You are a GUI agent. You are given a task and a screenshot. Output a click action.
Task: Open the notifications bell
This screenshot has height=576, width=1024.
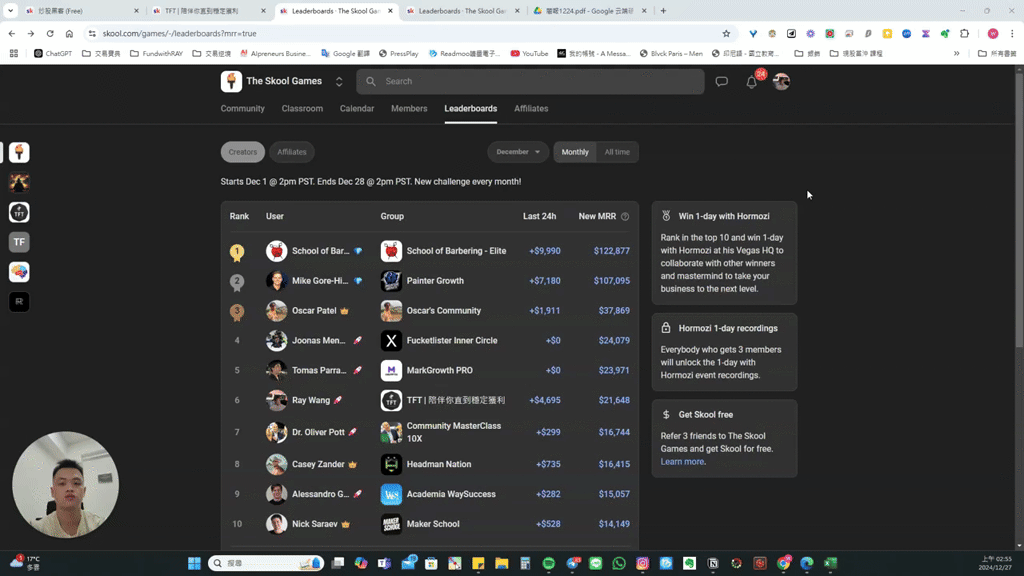pyautogui.click(x=752, y=82)
